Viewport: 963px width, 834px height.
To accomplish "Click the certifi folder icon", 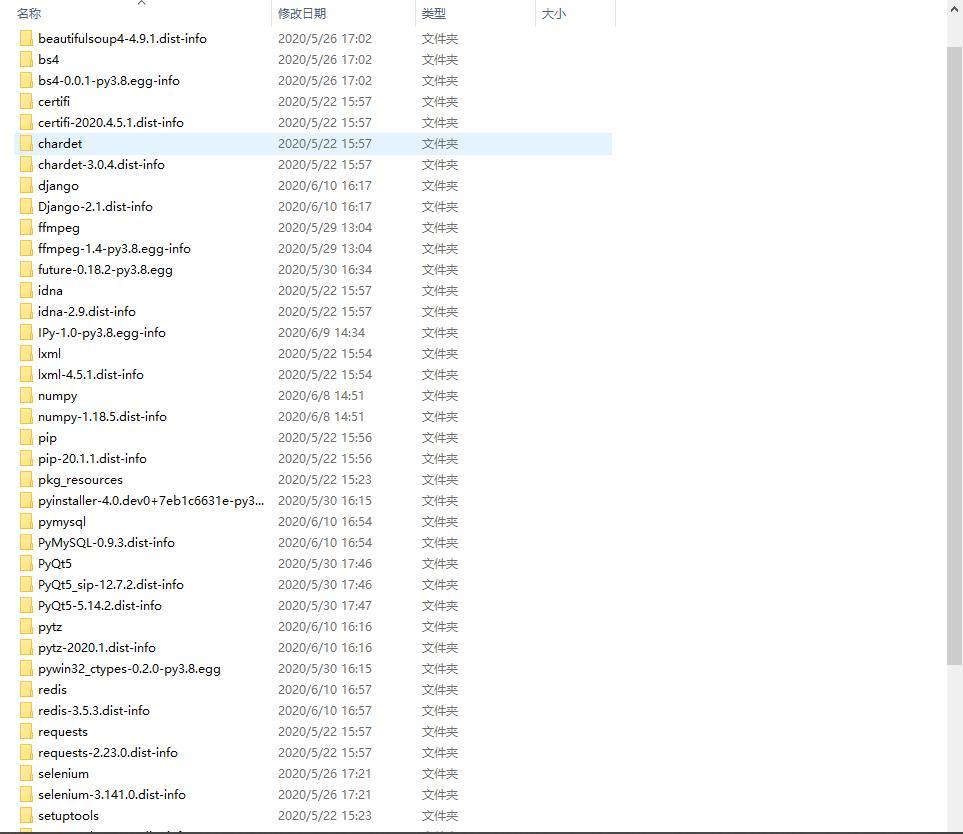I will pos(26,101).
